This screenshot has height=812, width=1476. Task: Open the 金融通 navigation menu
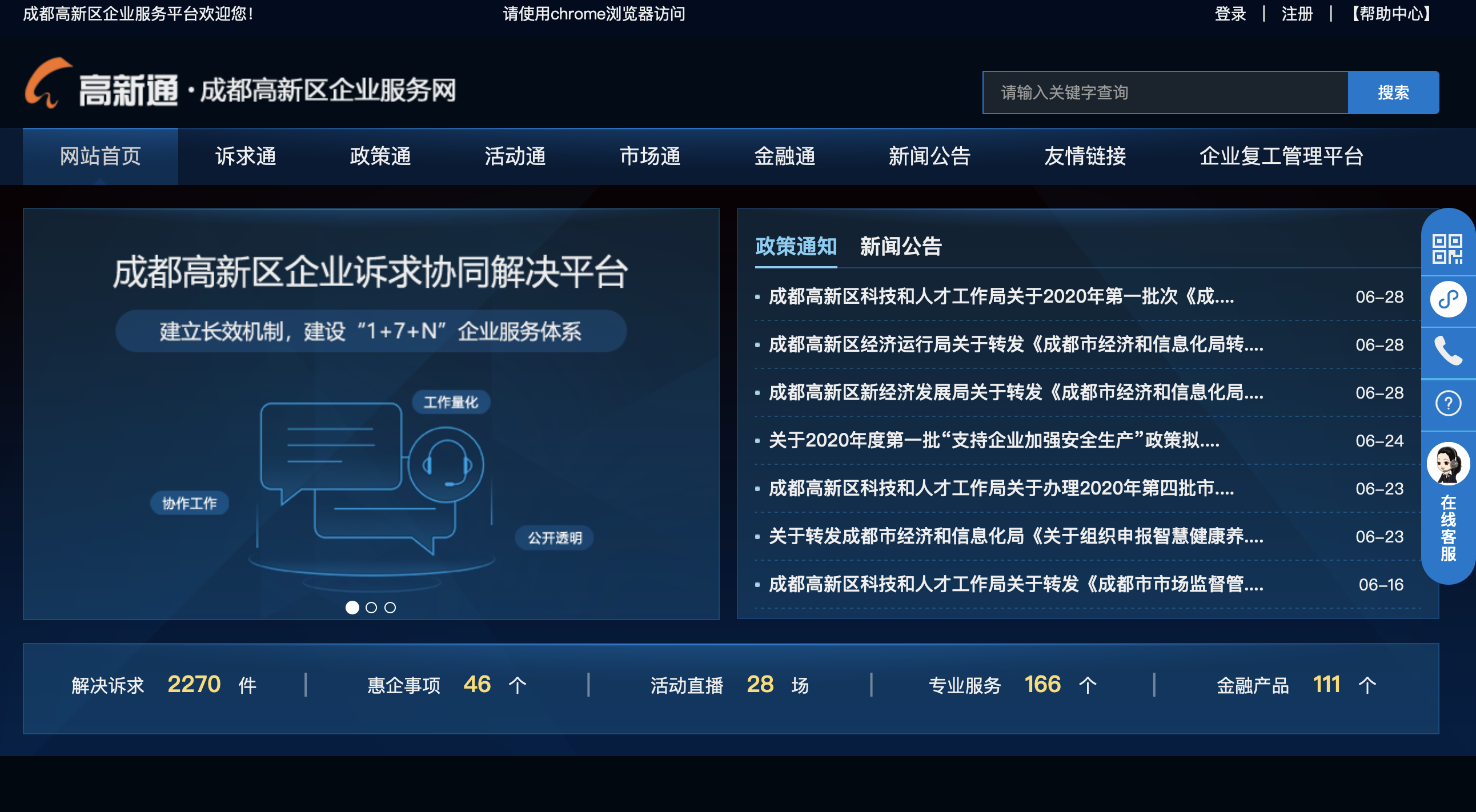coord(784,156)
